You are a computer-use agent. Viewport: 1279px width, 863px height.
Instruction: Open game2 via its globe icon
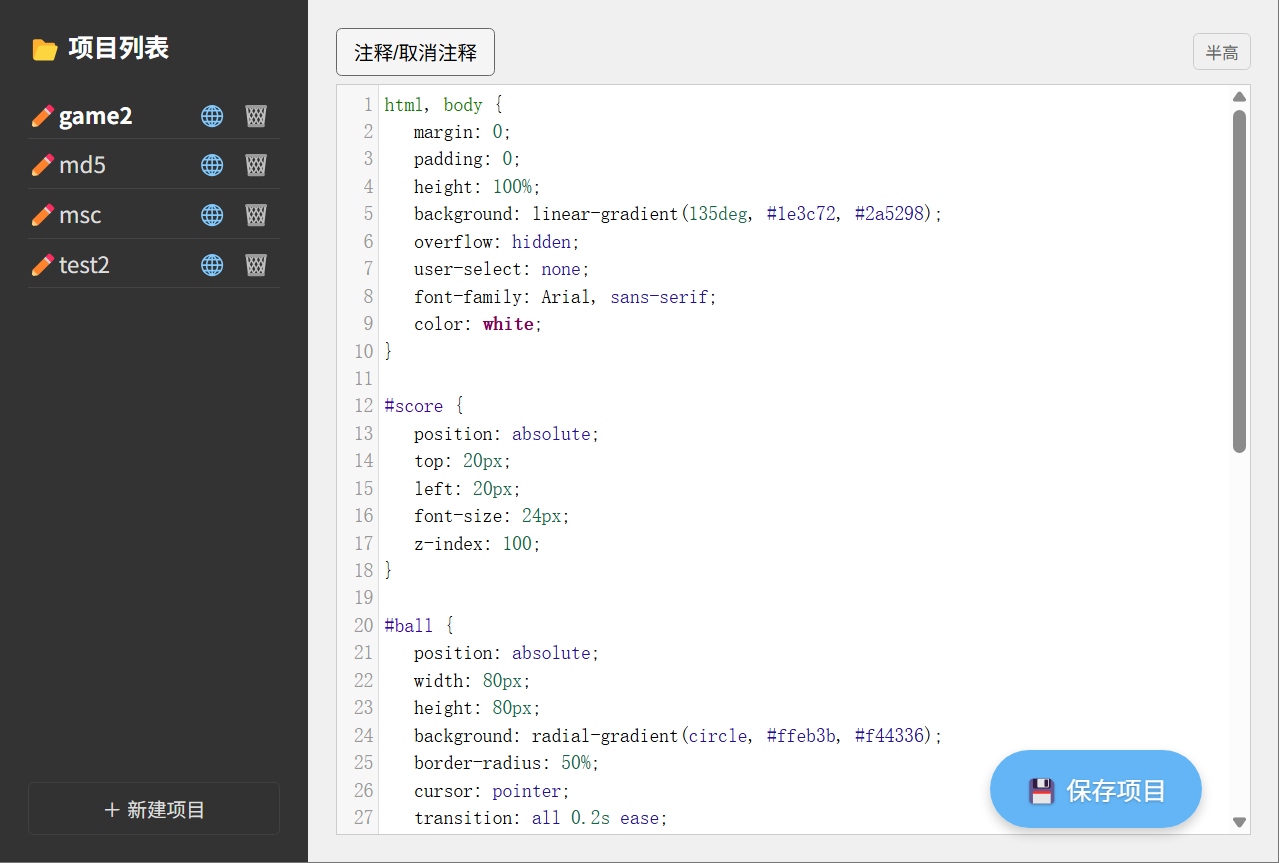212,116
